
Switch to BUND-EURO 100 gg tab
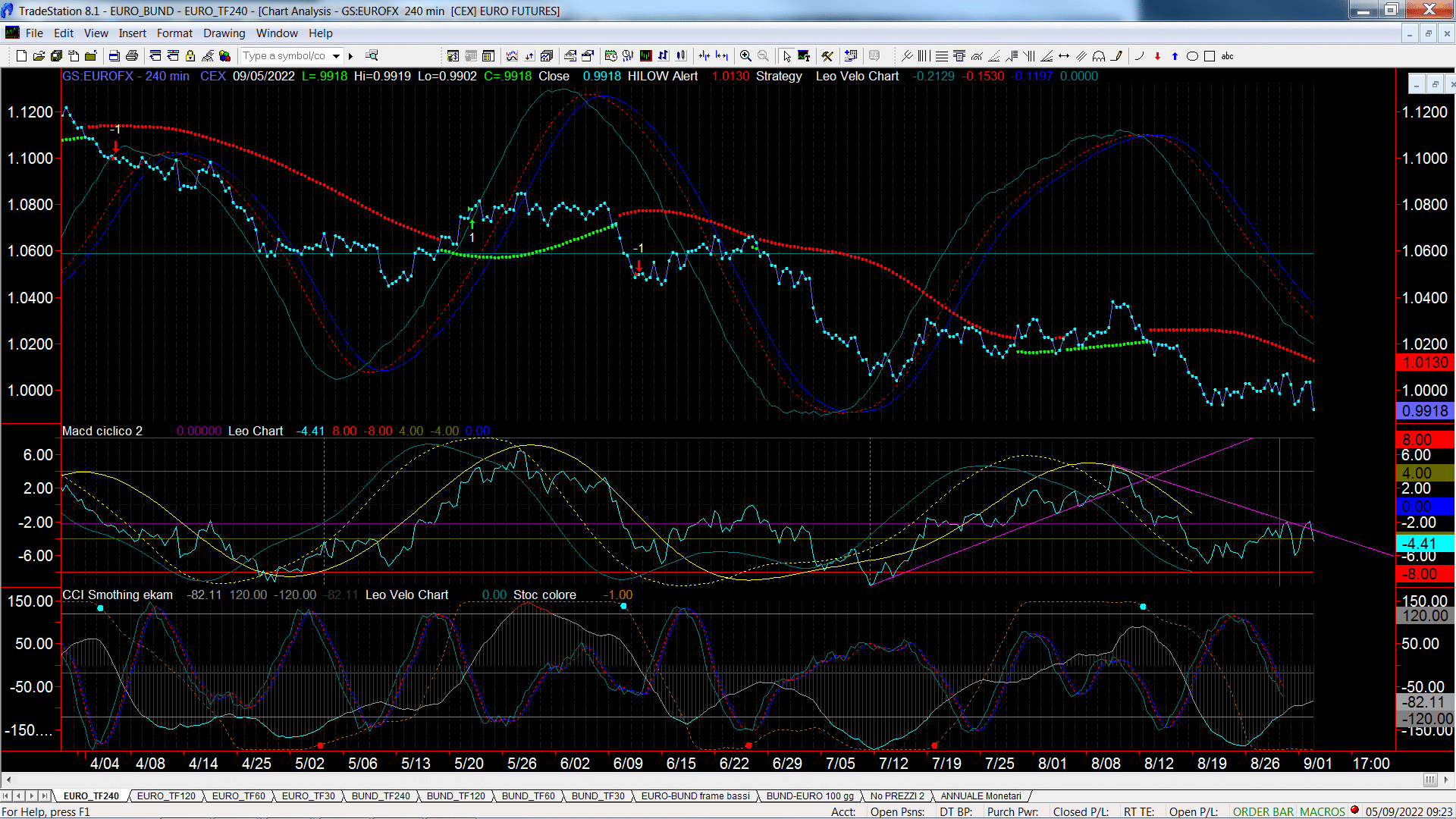point(810,795)
